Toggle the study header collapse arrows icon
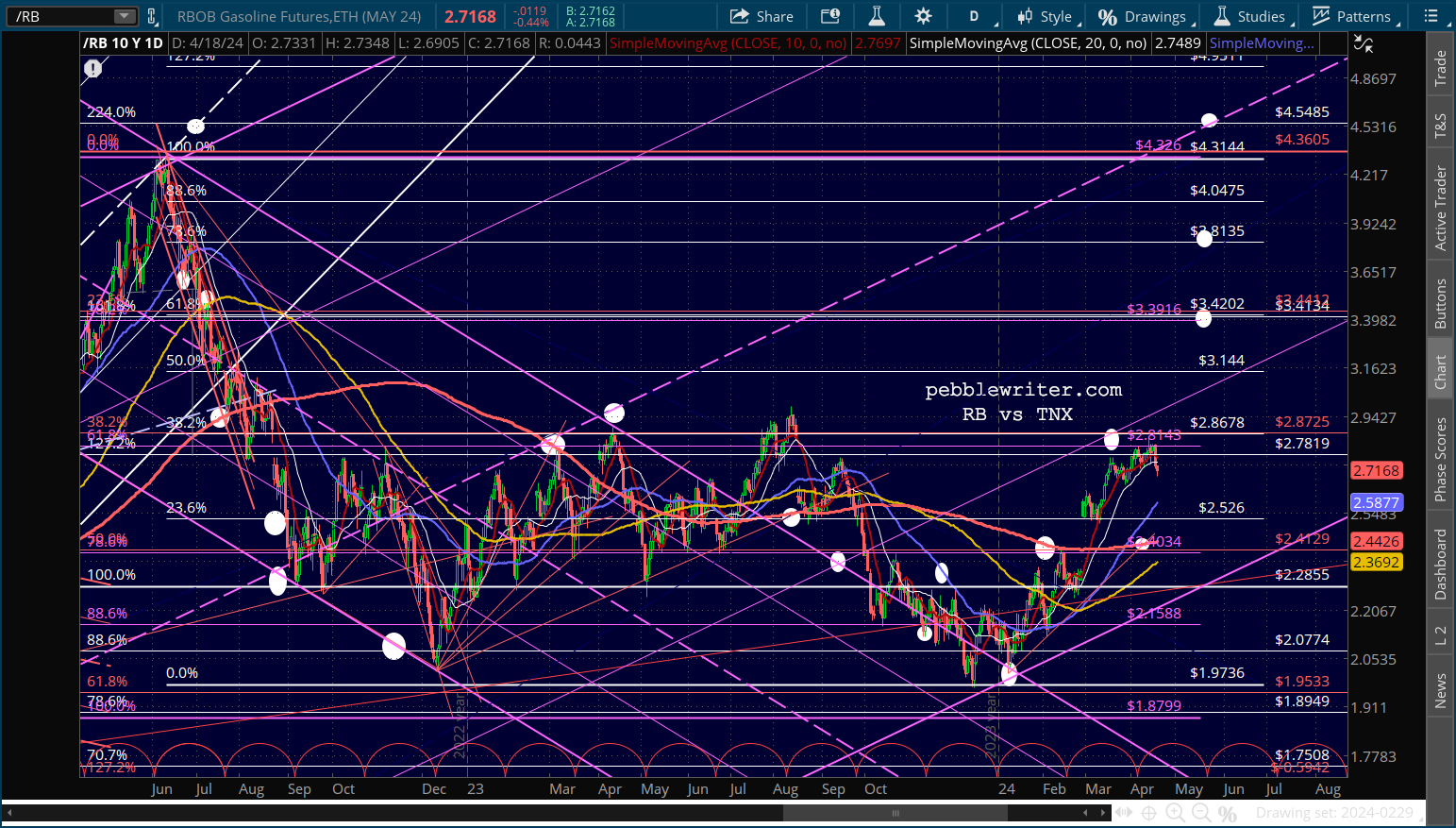Screen dimensions: 1456x828 (1363, 43)
